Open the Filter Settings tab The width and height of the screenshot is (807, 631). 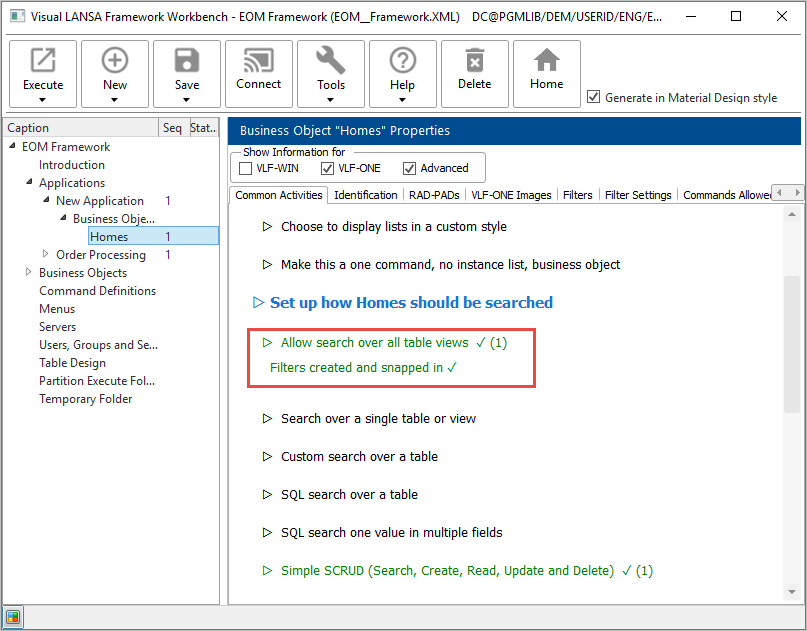coord(638,195)
